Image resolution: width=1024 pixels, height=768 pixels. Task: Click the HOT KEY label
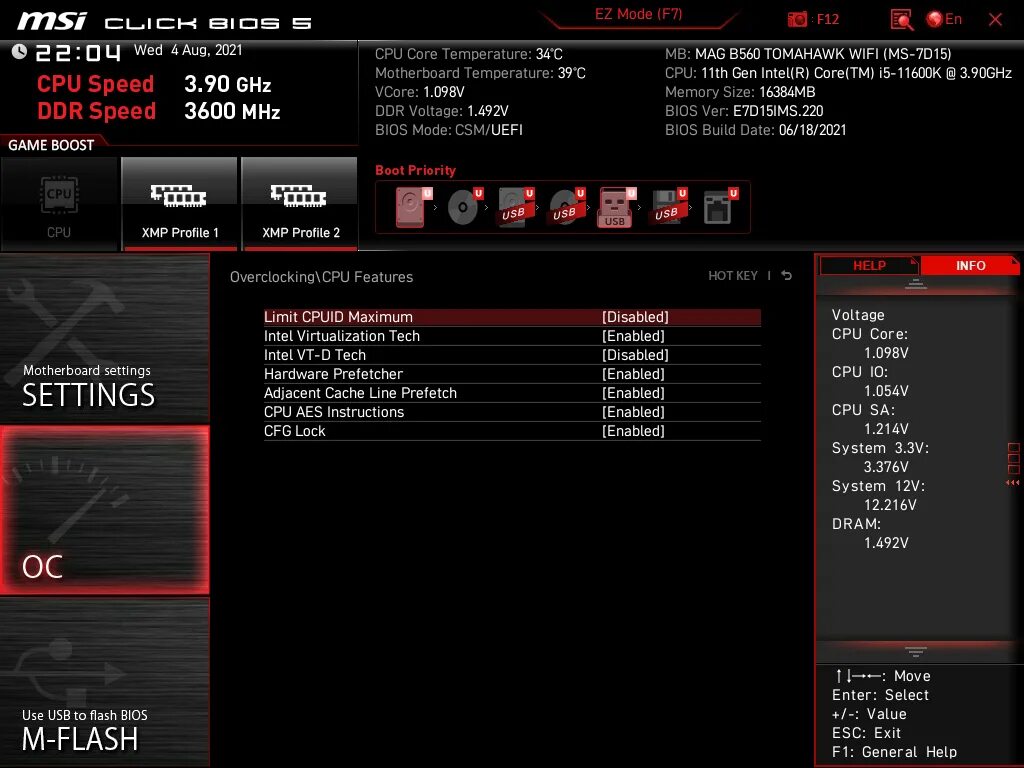pos(733,276)
